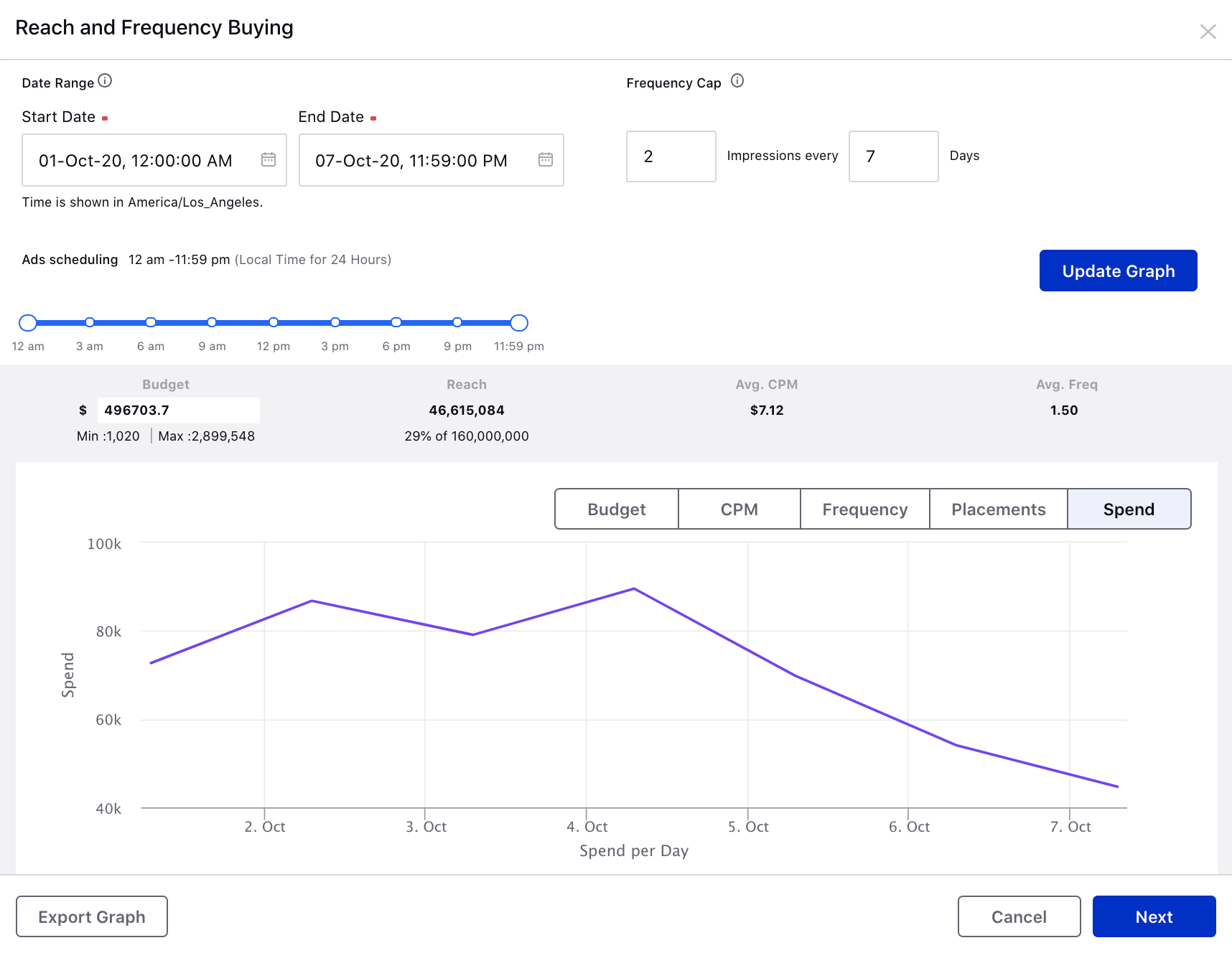Switch to the Frequency graph tab
Screen dimensions: 1232x953
(865, 509)
